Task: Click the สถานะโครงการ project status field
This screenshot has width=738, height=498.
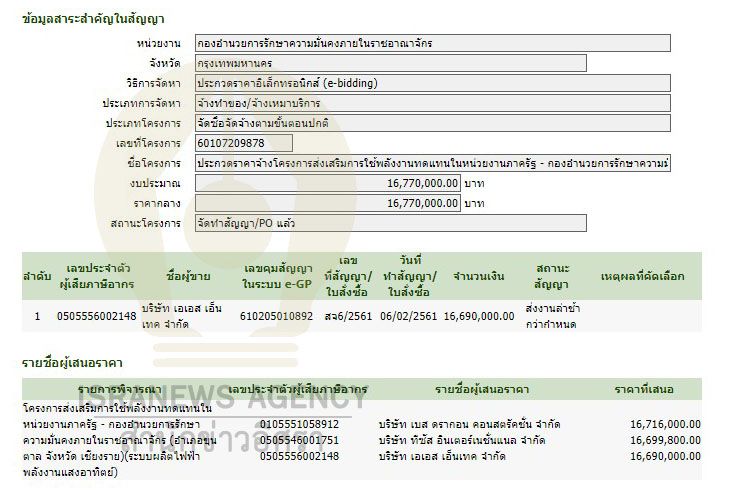Action: click(x=432, y=223)
